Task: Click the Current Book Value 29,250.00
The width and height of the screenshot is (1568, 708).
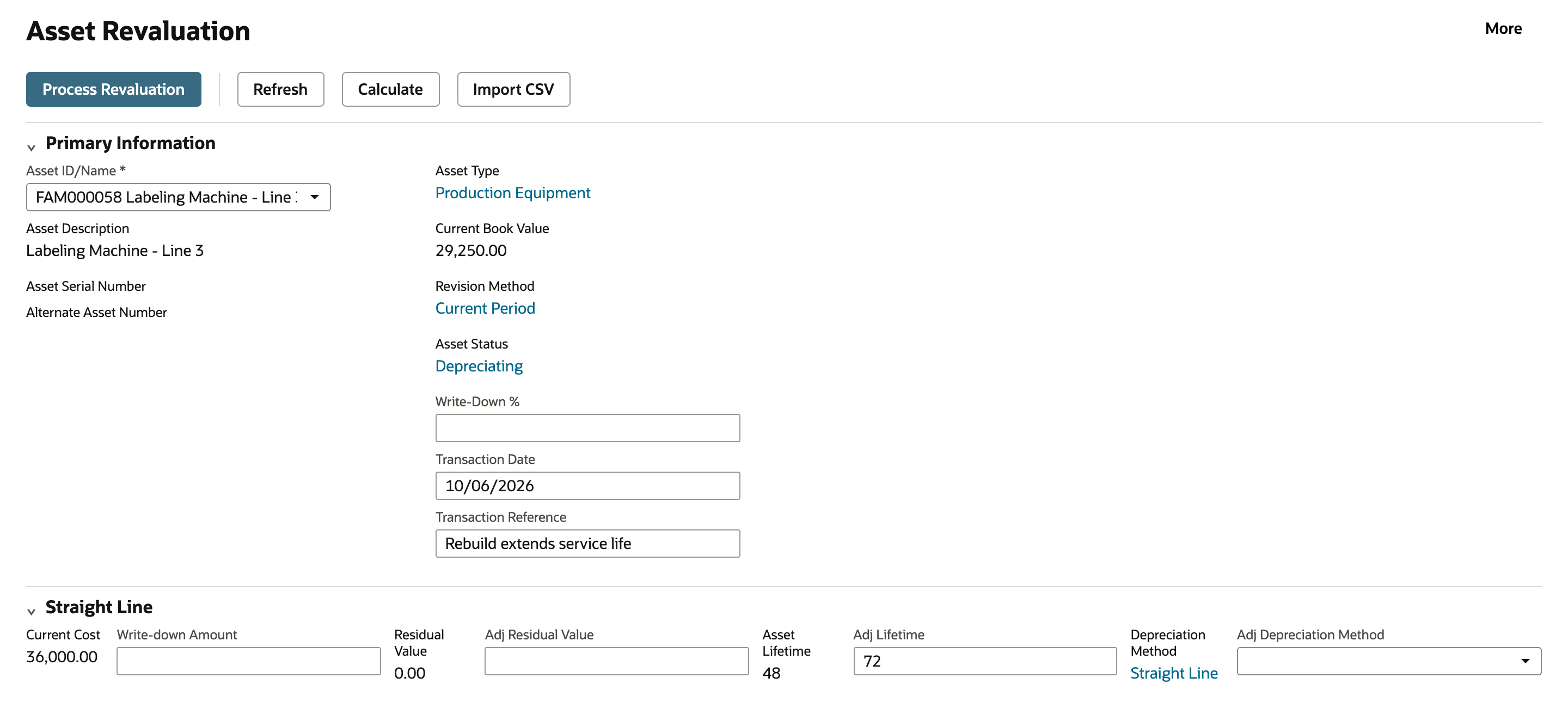Action: pos(470,251)
